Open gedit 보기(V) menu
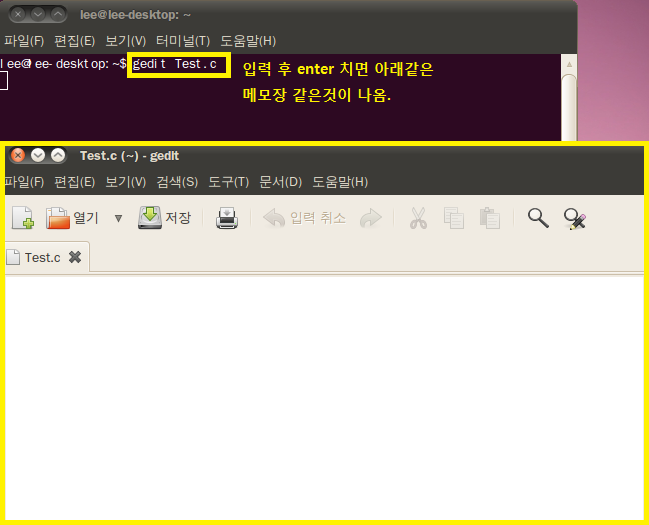This screenshot has width=649, height=525. (x=125, y=182)
